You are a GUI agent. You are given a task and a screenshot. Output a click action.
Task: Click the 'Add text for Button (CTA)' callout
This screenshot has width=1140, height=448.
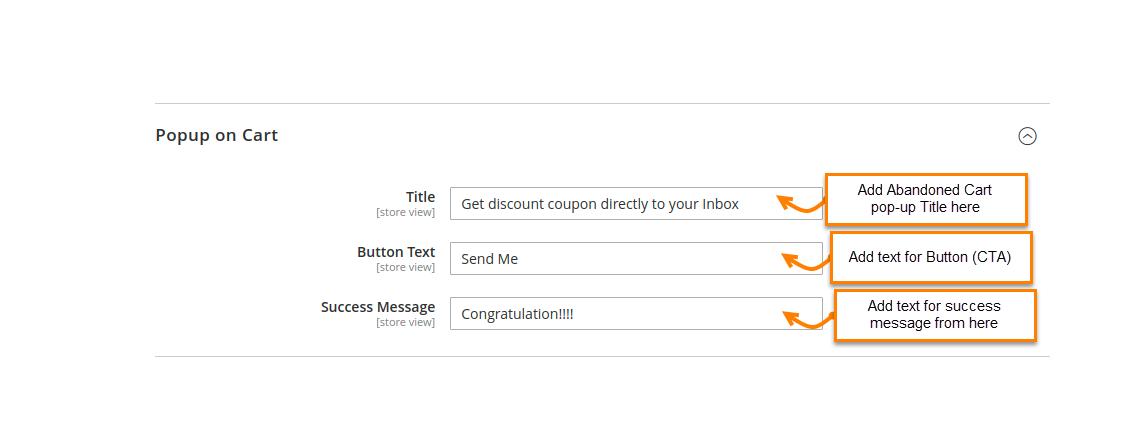pos(930,257)
